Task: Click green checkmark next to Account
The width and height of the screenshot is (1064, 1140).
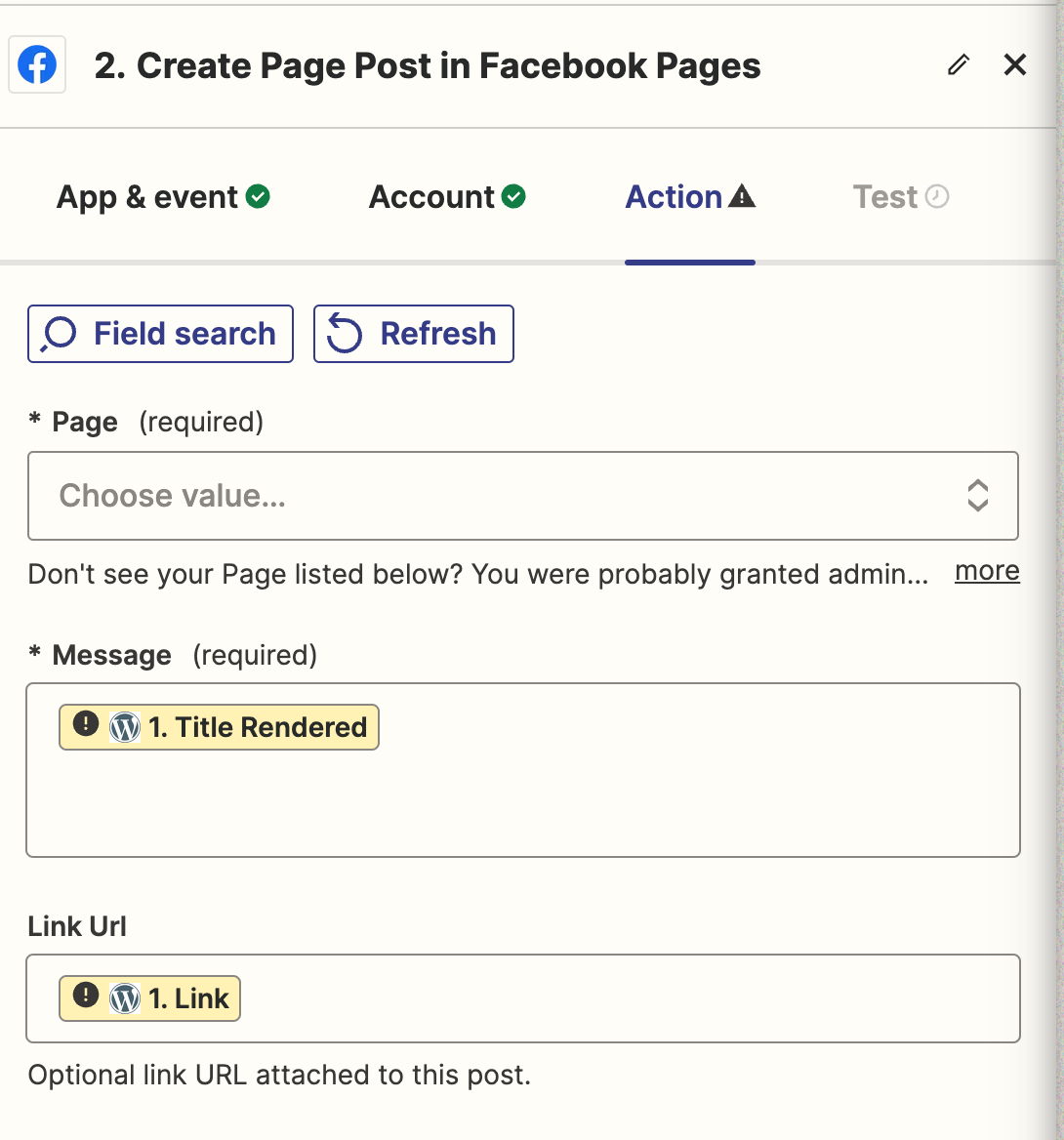Action: 513,196
